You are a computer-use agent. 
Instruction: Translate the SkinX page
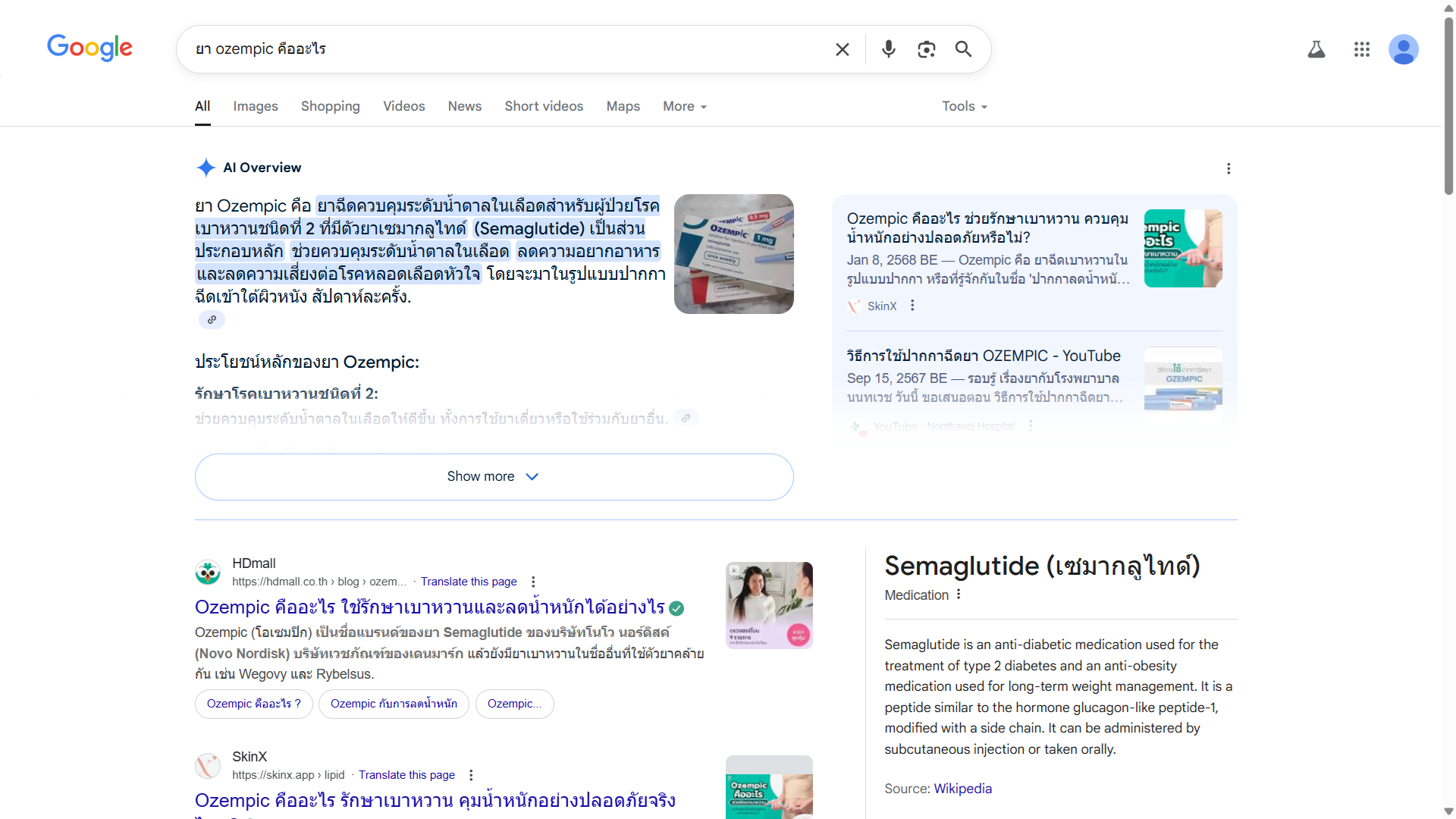pos(406,775)
